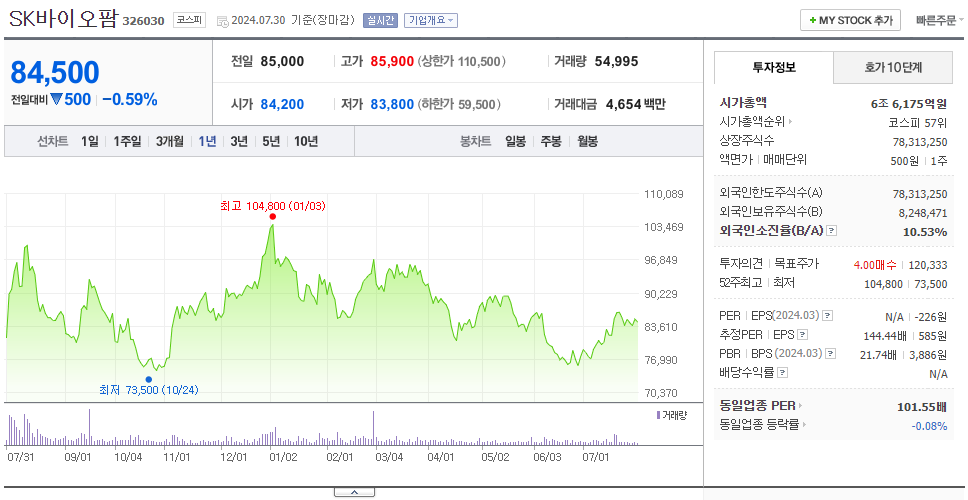Click the red 최고 104,800 marker dot
This screenshot has height=500, width=968.
[x=272, y=217]
